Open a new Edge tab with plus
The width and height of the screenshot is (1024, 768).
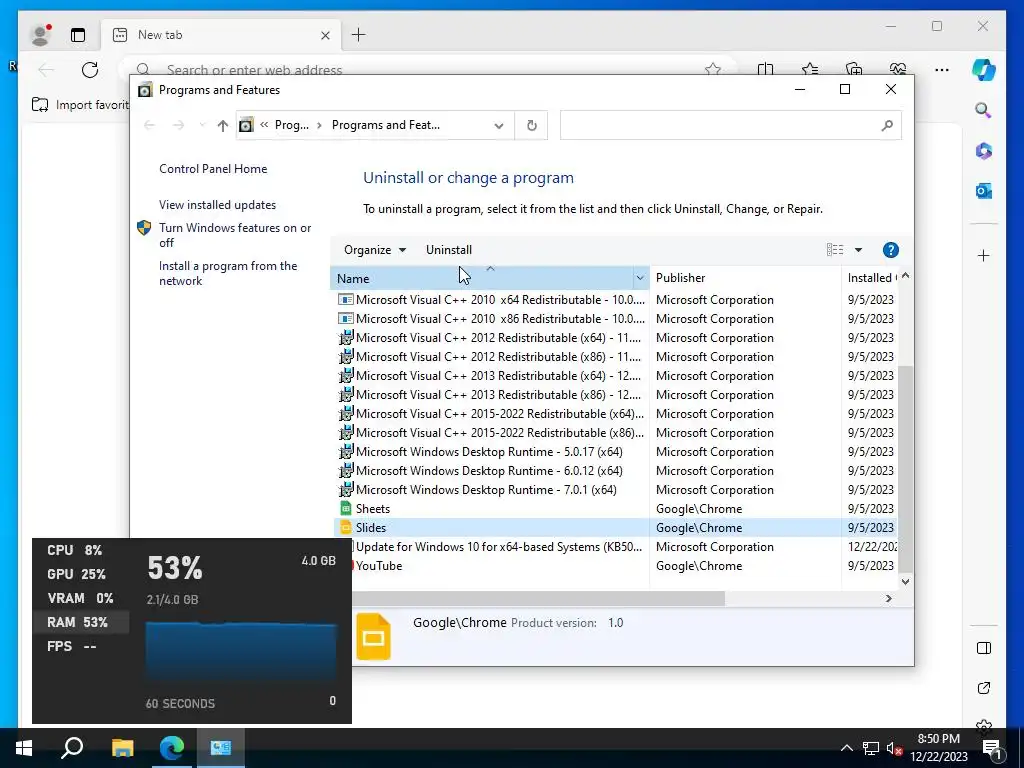point(359,35)
